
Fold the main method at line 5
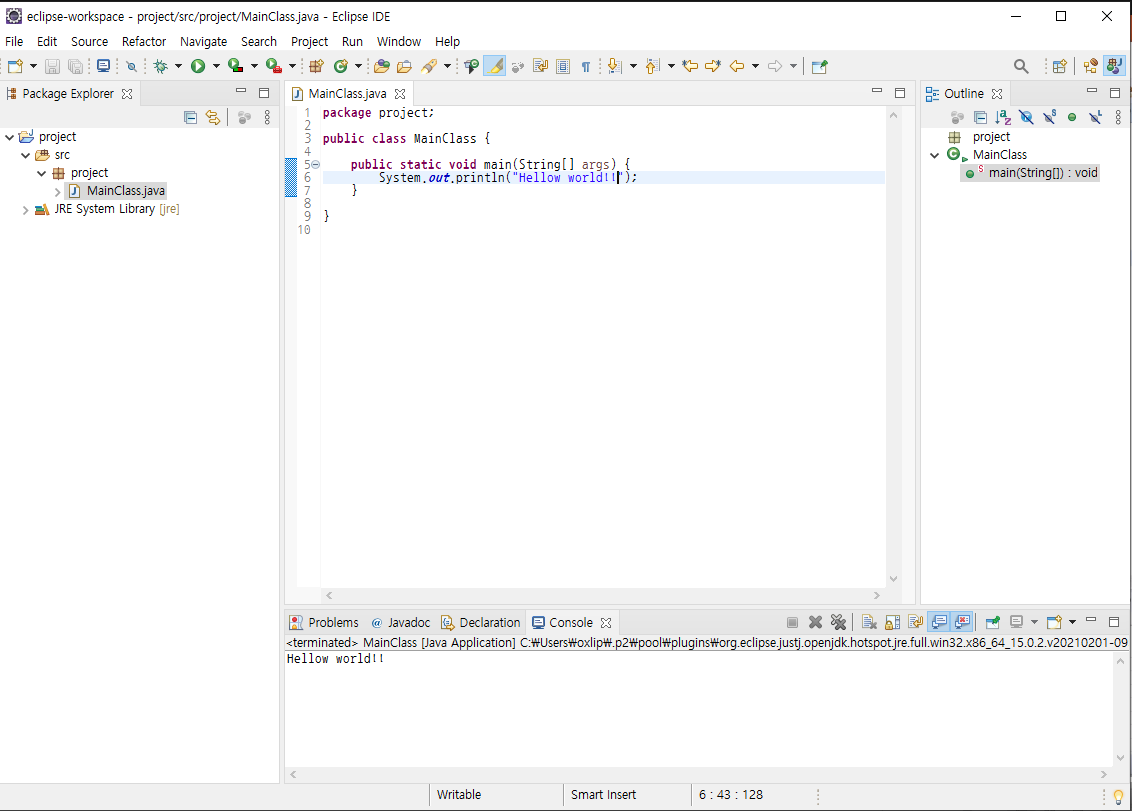coord(315,165)
